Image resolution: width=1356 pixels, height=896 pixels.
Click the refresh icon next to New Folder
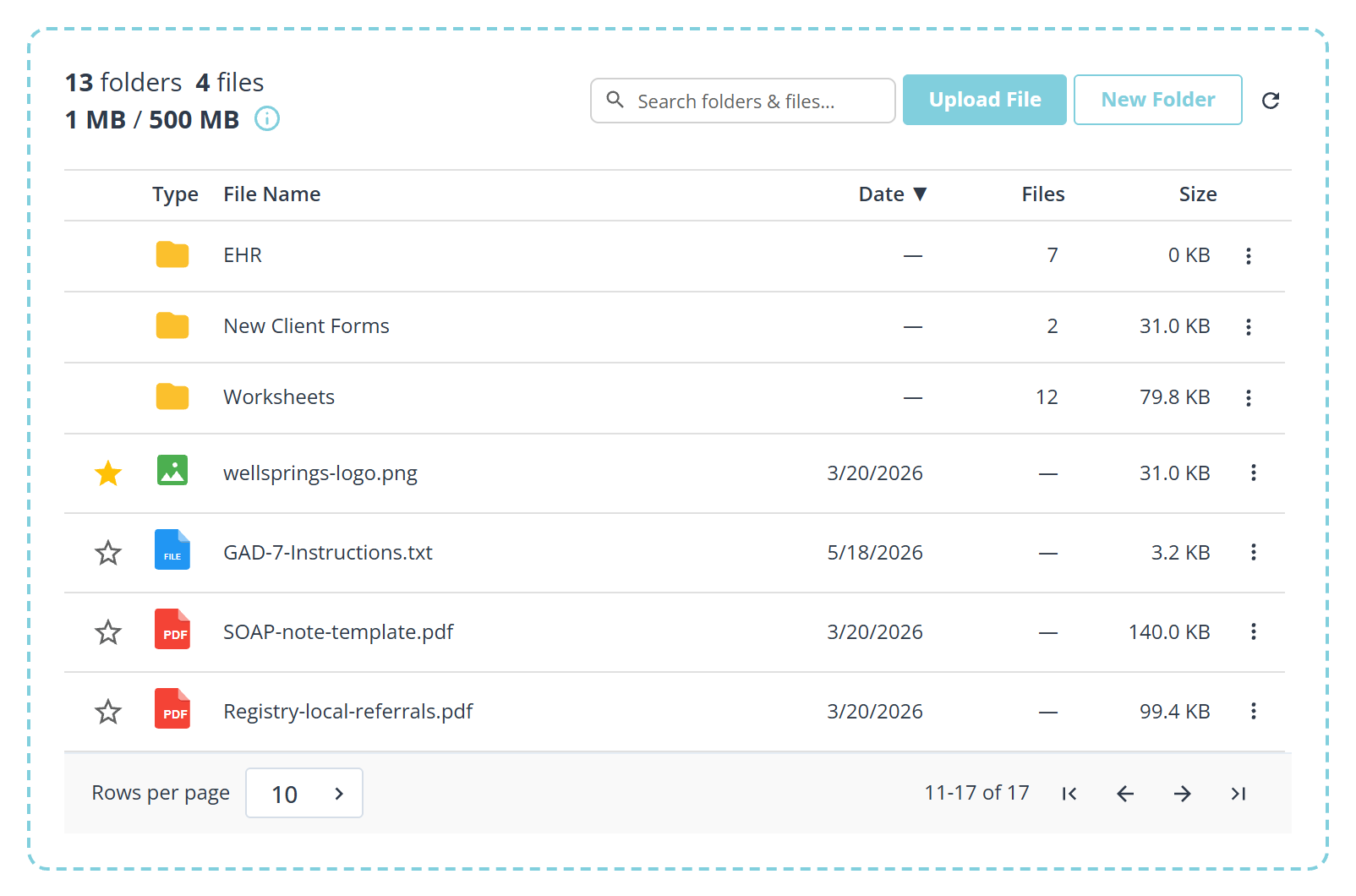tap(1271, 101)
